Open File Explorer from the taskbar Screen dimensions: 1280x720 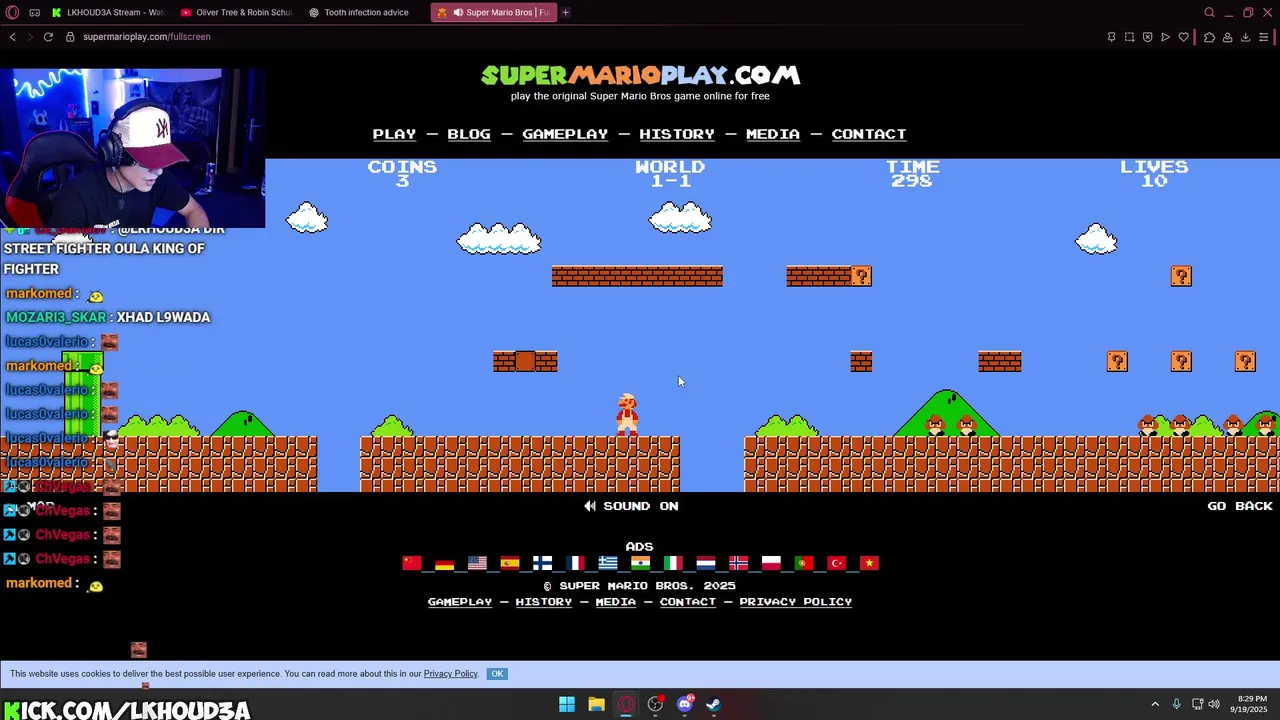pos(596,705)
